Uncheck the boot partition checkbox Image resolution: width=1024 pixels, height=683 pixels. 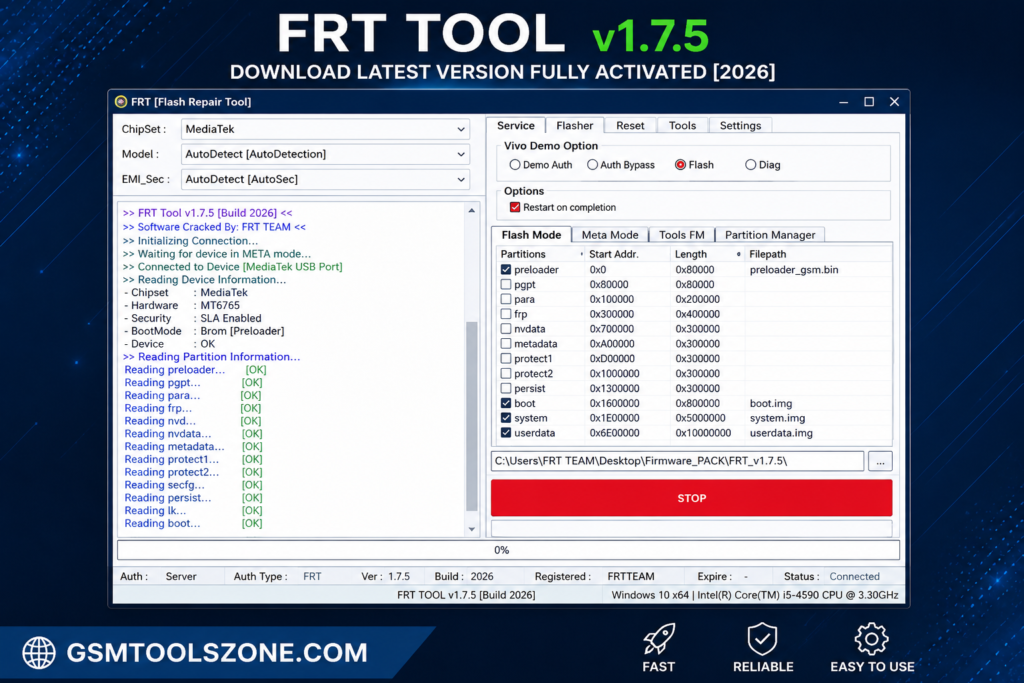pos(506,403)
